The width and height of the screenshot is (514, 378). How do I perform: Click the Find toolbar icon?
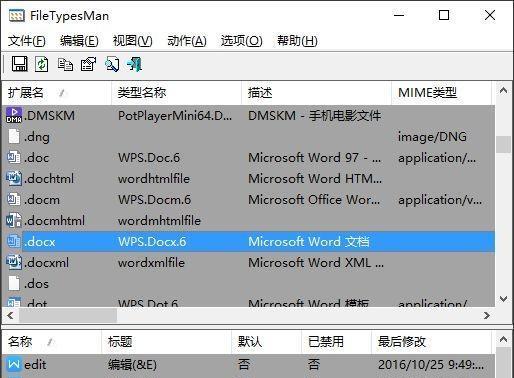112,64
